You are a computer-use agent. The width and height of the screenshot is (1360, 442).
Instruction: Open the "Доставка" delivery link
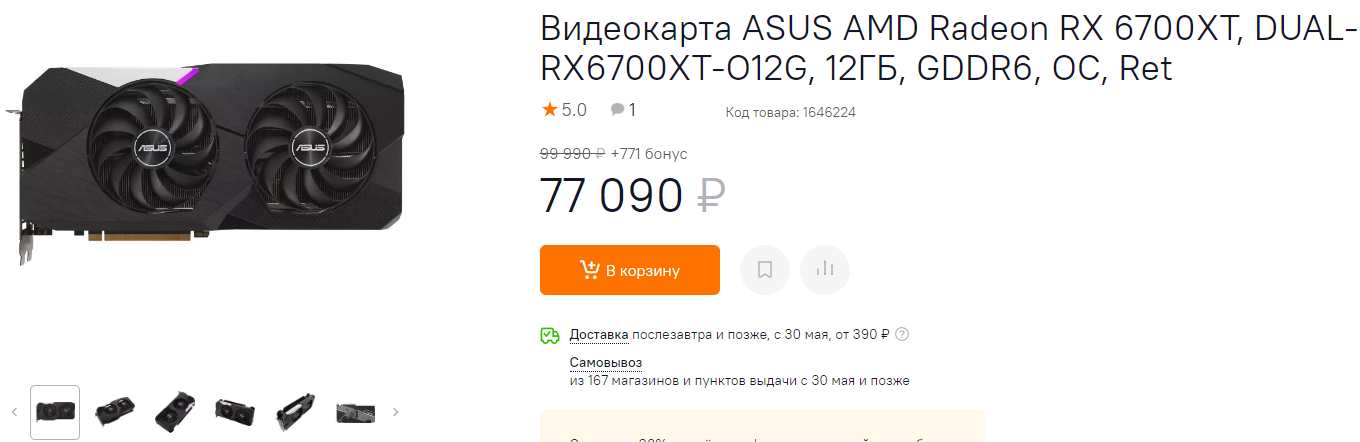599,335
